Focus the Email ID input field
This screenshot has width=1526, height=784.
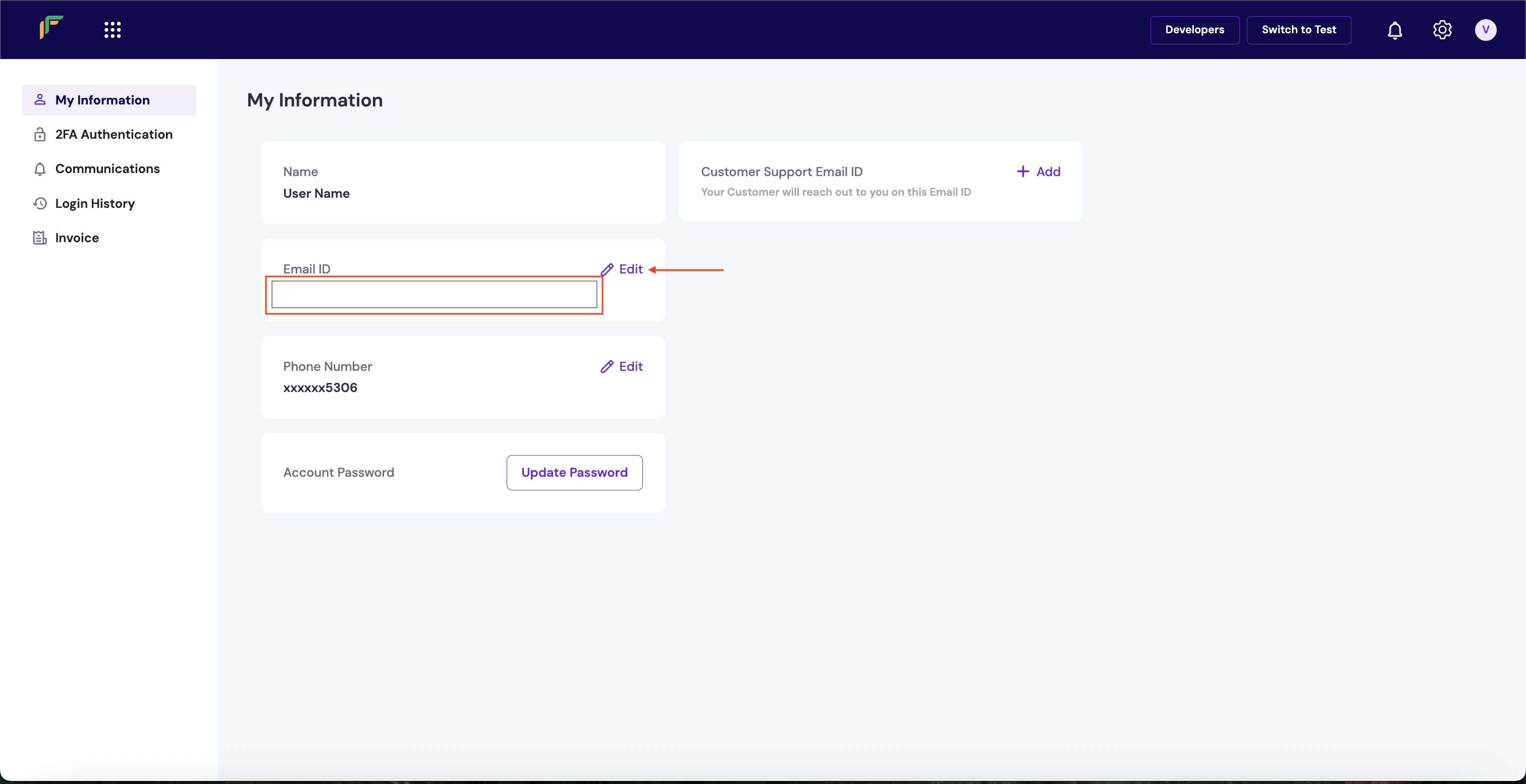433,294
